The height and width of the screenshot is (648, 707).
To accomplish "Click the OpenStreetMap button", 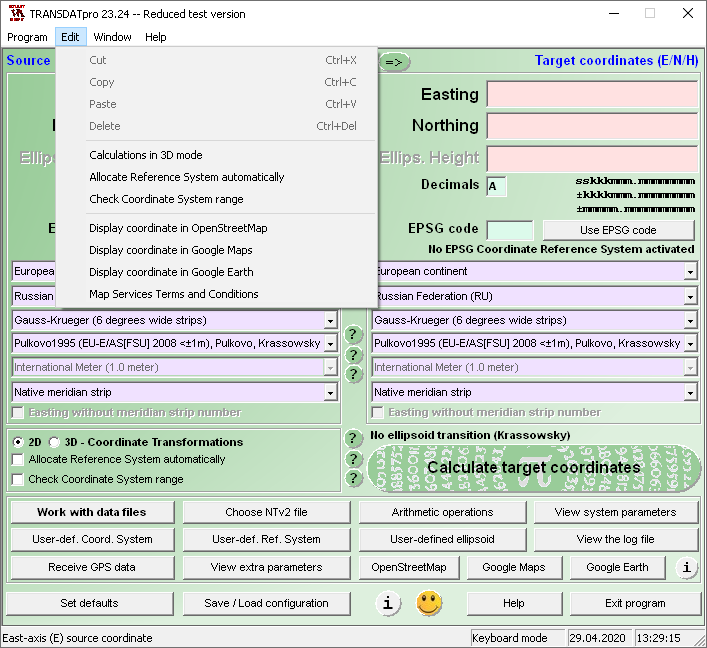I will click(x=409, y=567).
